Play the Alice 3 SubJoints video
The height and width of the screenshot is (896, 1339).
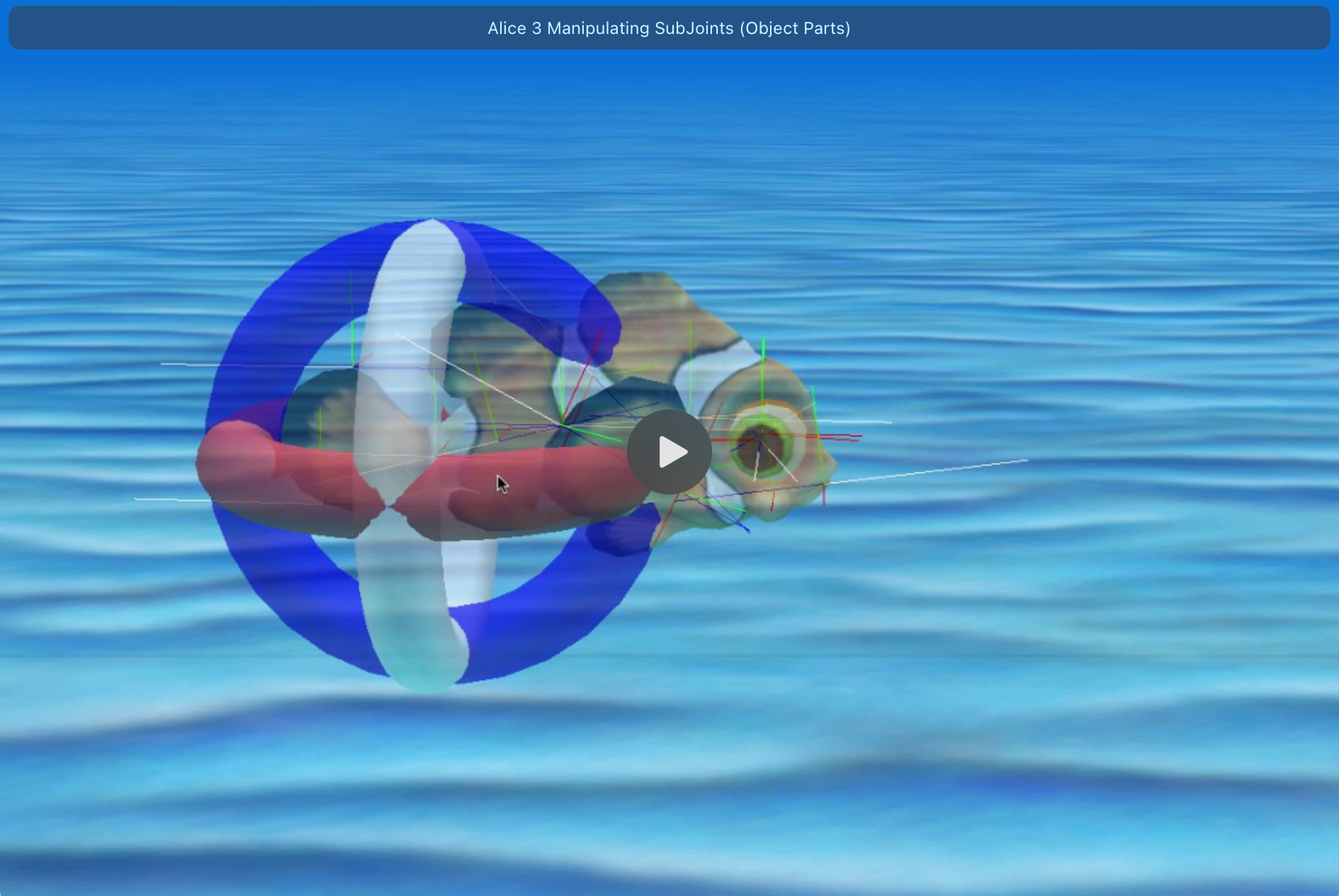pyautogui.click(x=669, y=452)
